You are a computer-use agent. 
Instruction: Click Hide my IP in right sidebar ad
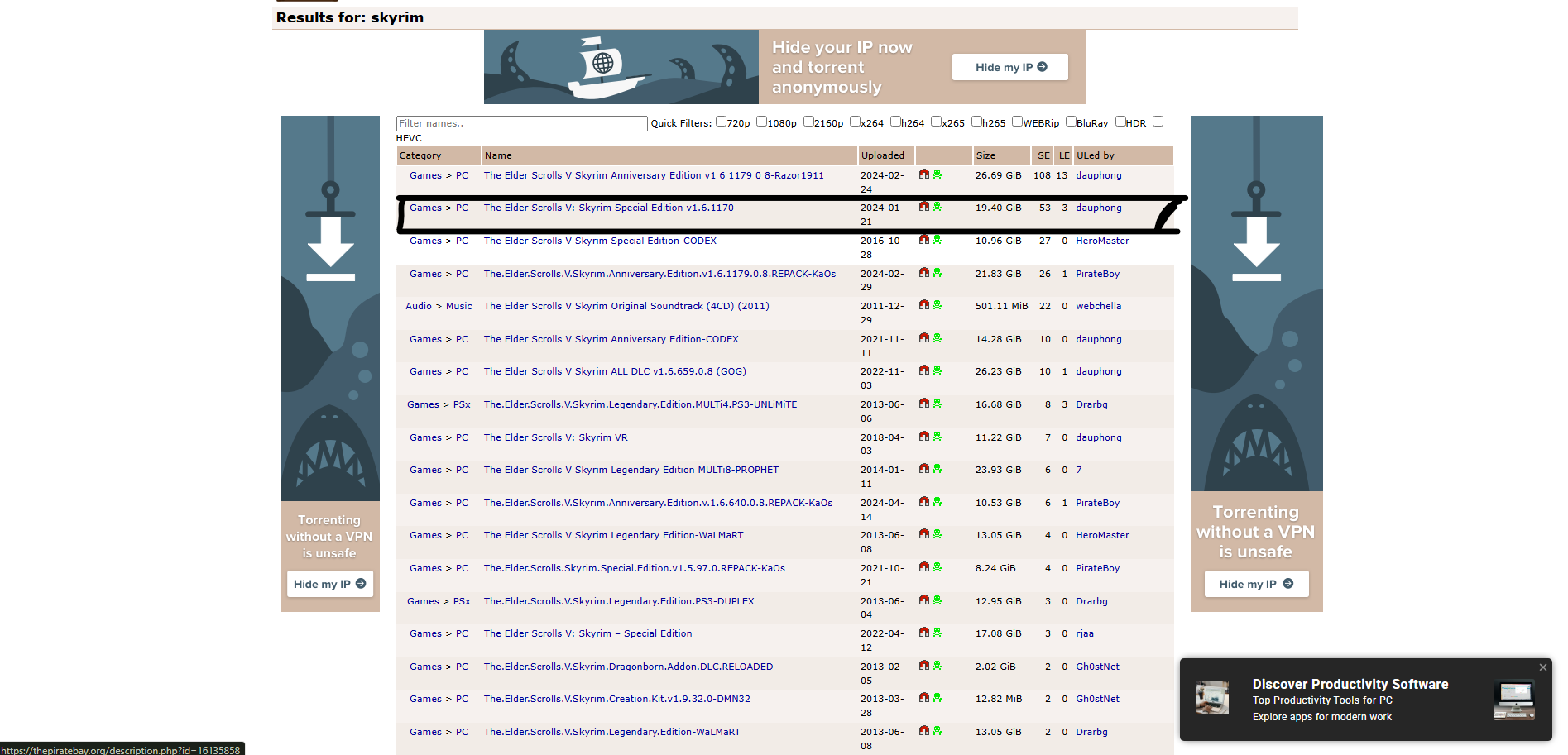coord(1256,584)
